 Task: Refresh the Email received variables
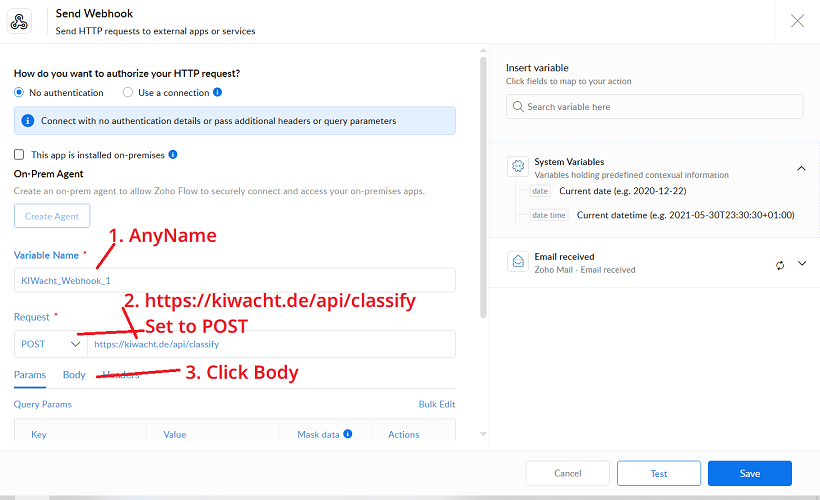780,265
